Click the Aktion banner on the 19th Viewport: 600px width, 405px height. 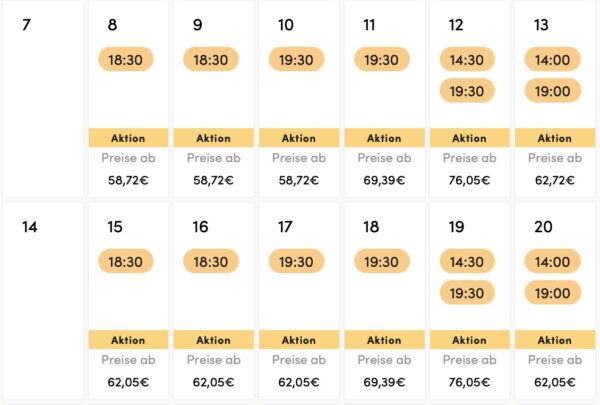coord(470,340)
